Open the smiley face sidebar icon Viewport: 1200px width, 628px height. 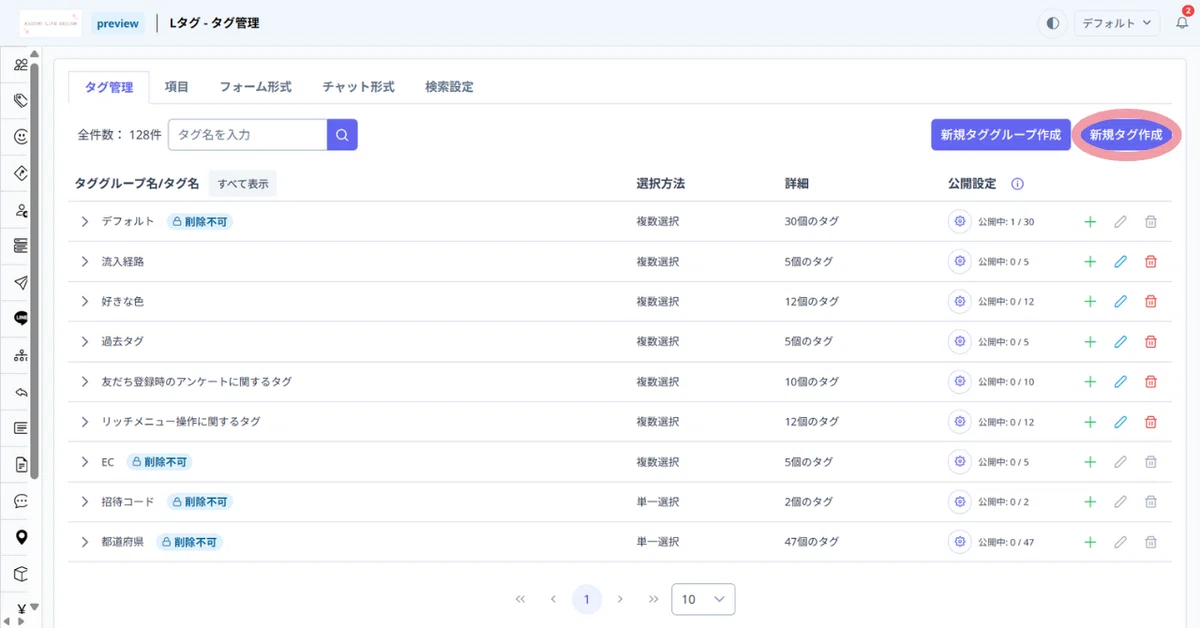(21, 137)
